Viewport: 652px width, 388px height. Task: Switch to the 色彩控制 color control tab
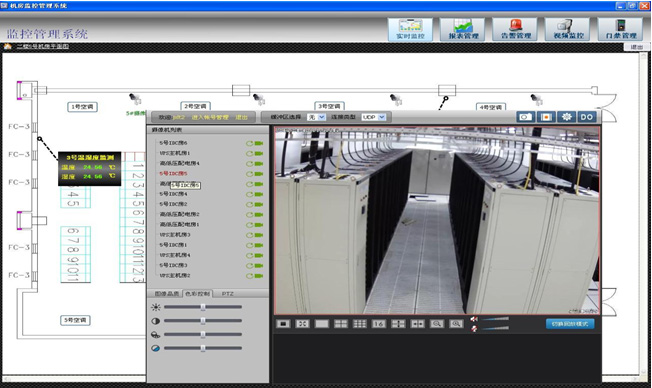pyautogui.click(x=198, y=294)
